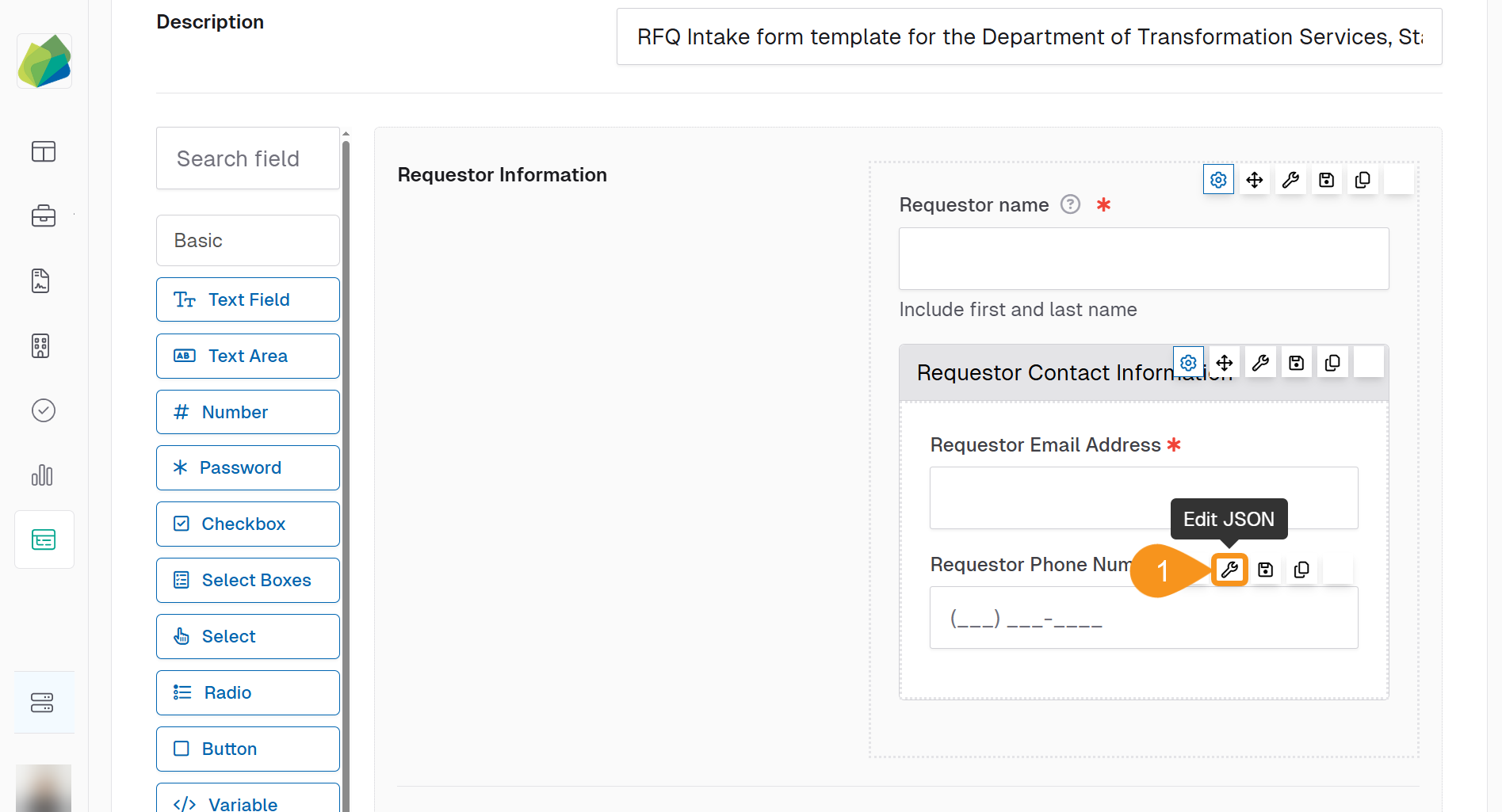Add a Text Field component
The image size is (1502, 812).
[247, 299]
